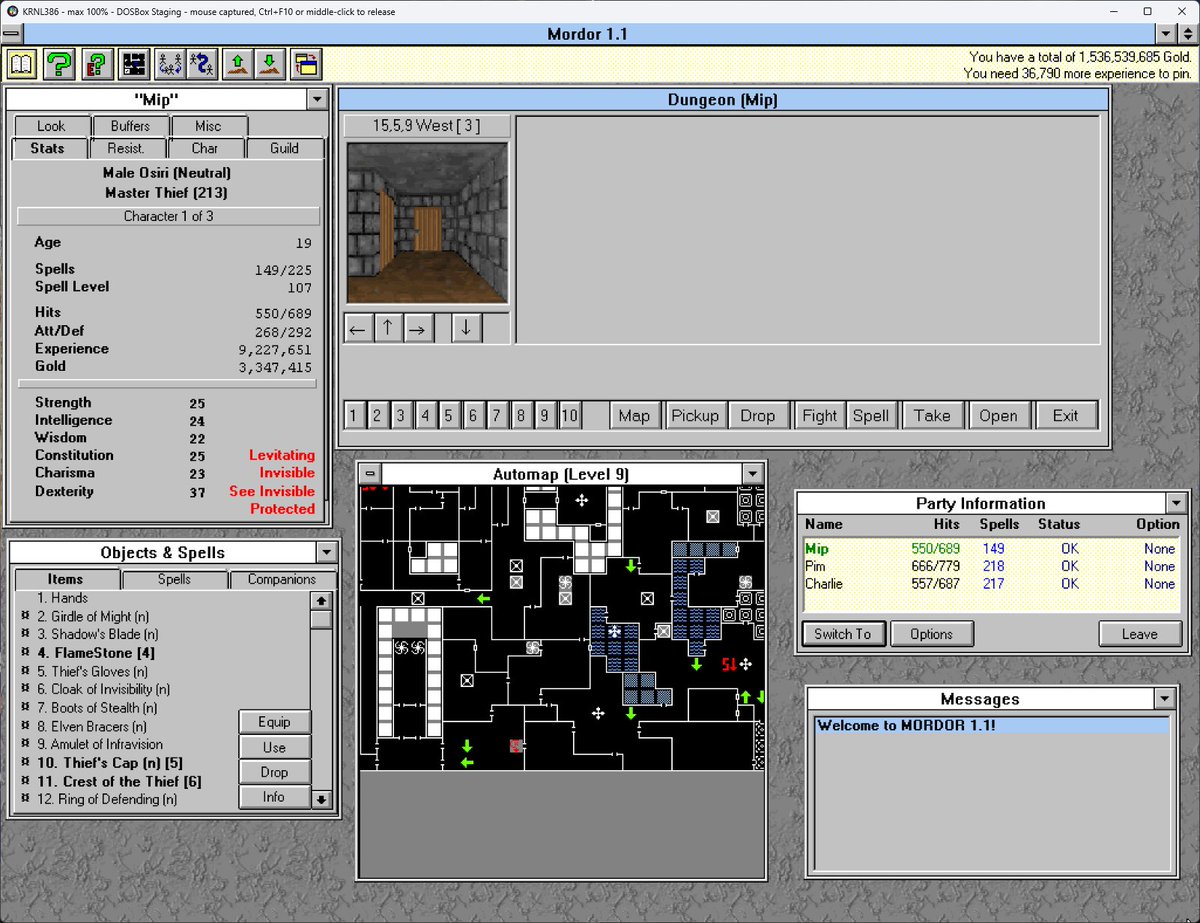The image size is (1200, 923).
Task: Move forward with the up arrow button
Action: click(x=388, y=328)
